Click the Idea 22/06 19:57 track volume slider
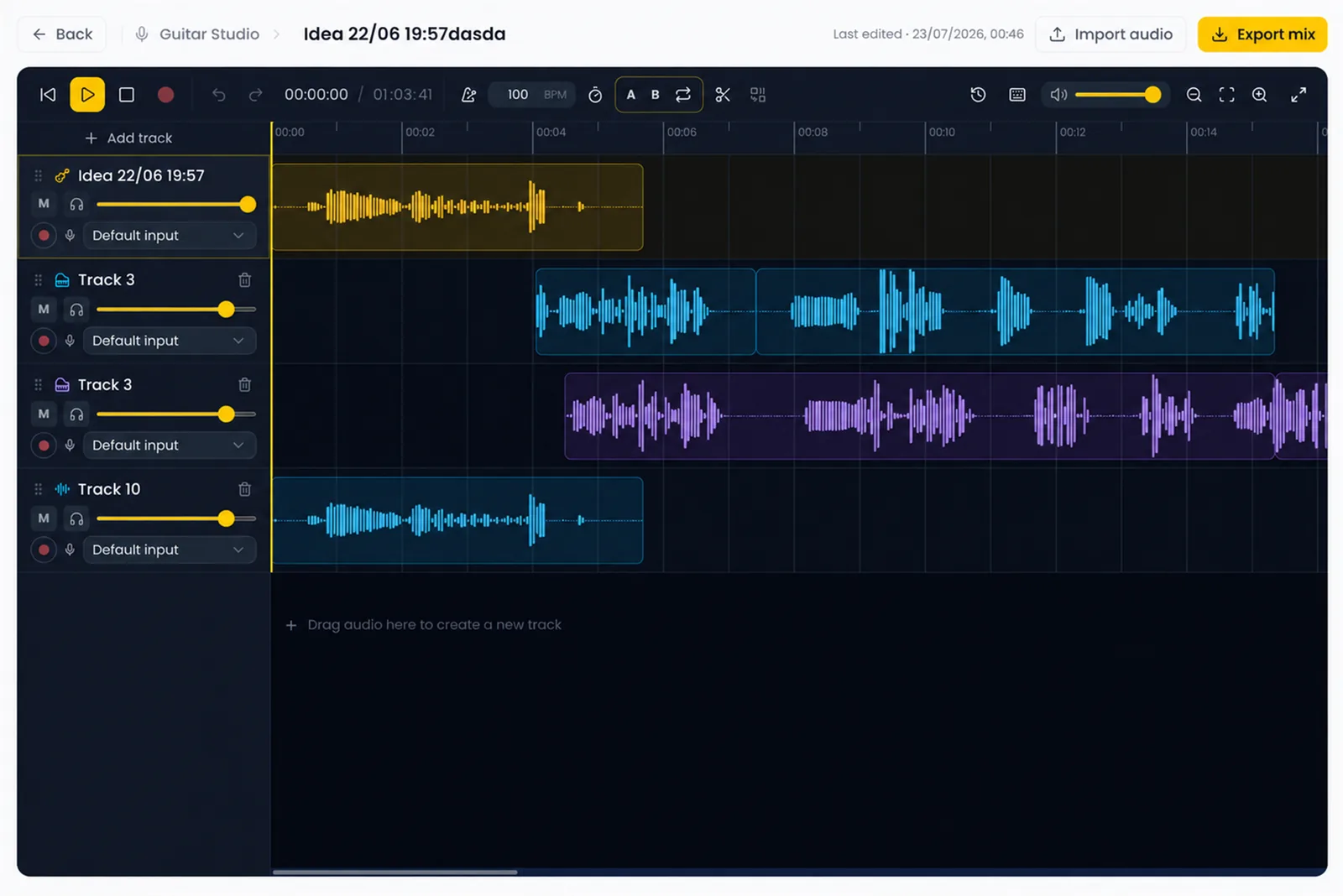The image size is (1343, 896). [175, 204]
